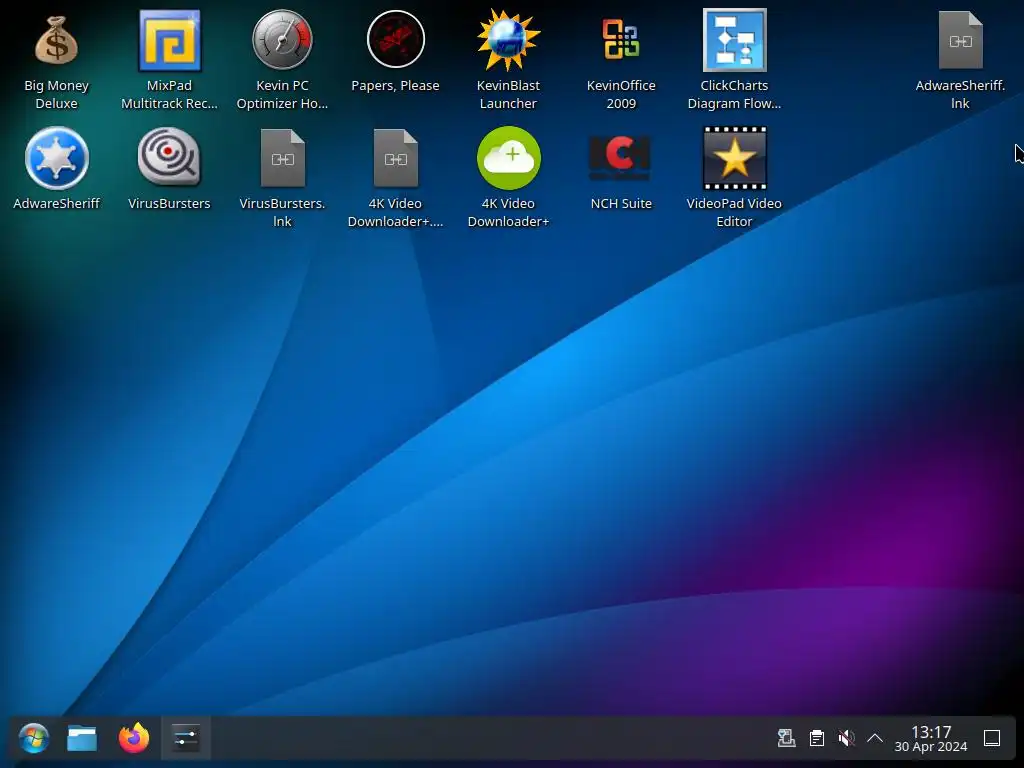
Task: Click the Kevin PC Optimizer gauge icon
Action: [282, 40]
